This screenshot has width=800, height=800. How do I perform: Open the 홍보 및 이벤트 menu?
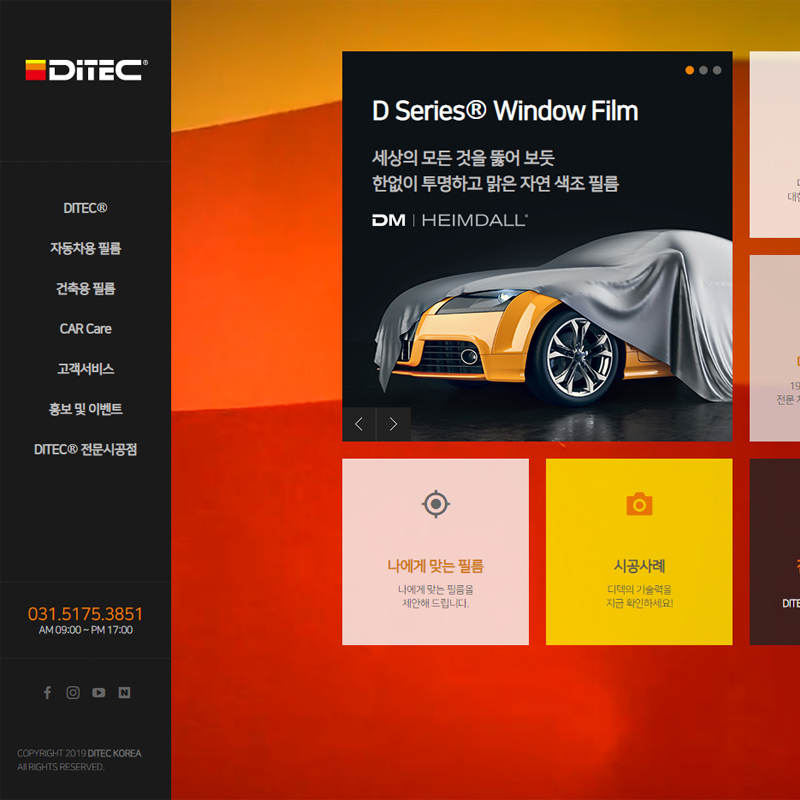(85, 409)
